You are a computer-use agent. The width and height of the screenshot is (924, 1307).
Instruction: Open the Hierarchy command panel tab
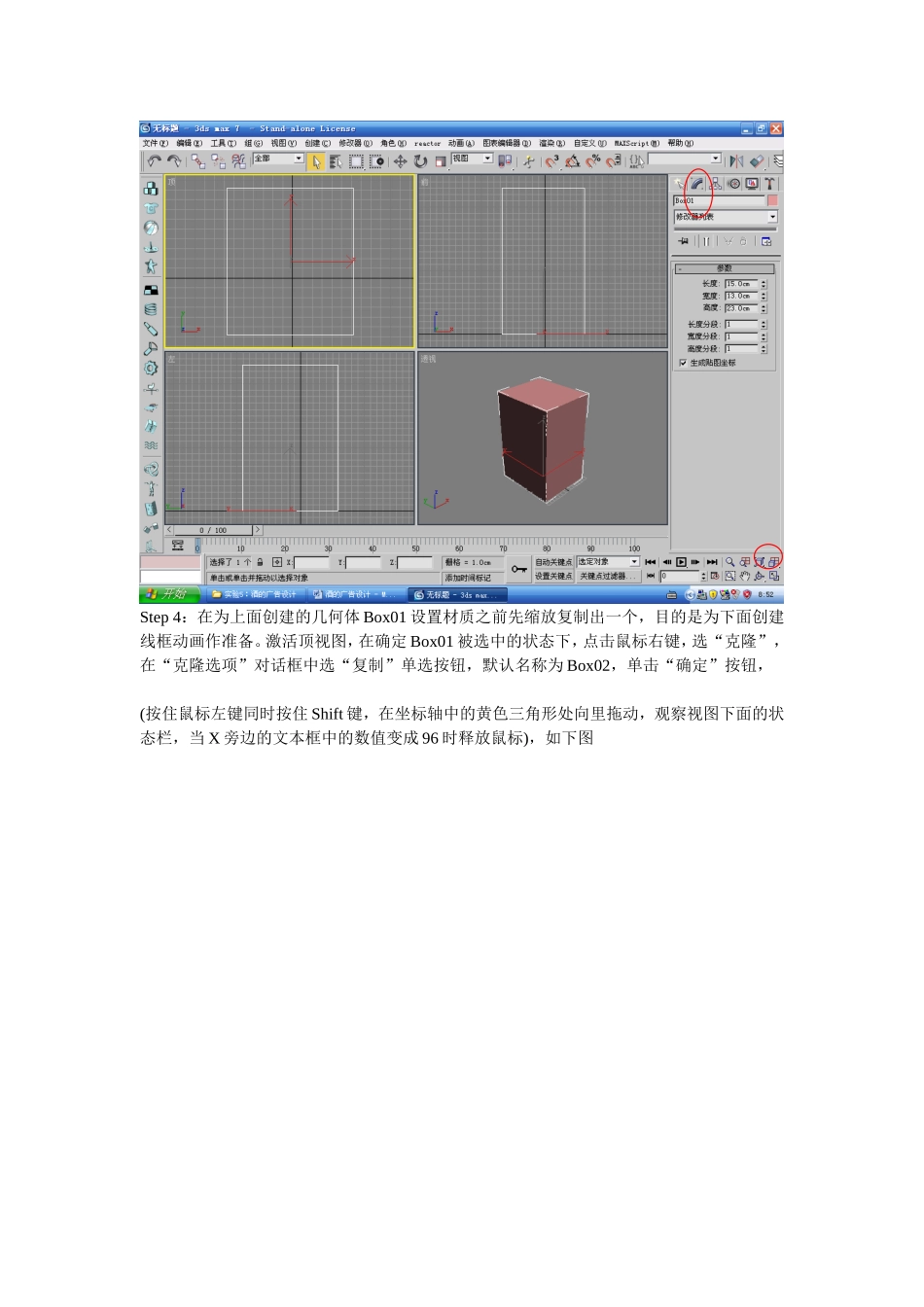pyautogui.click(x=716, y=184)
